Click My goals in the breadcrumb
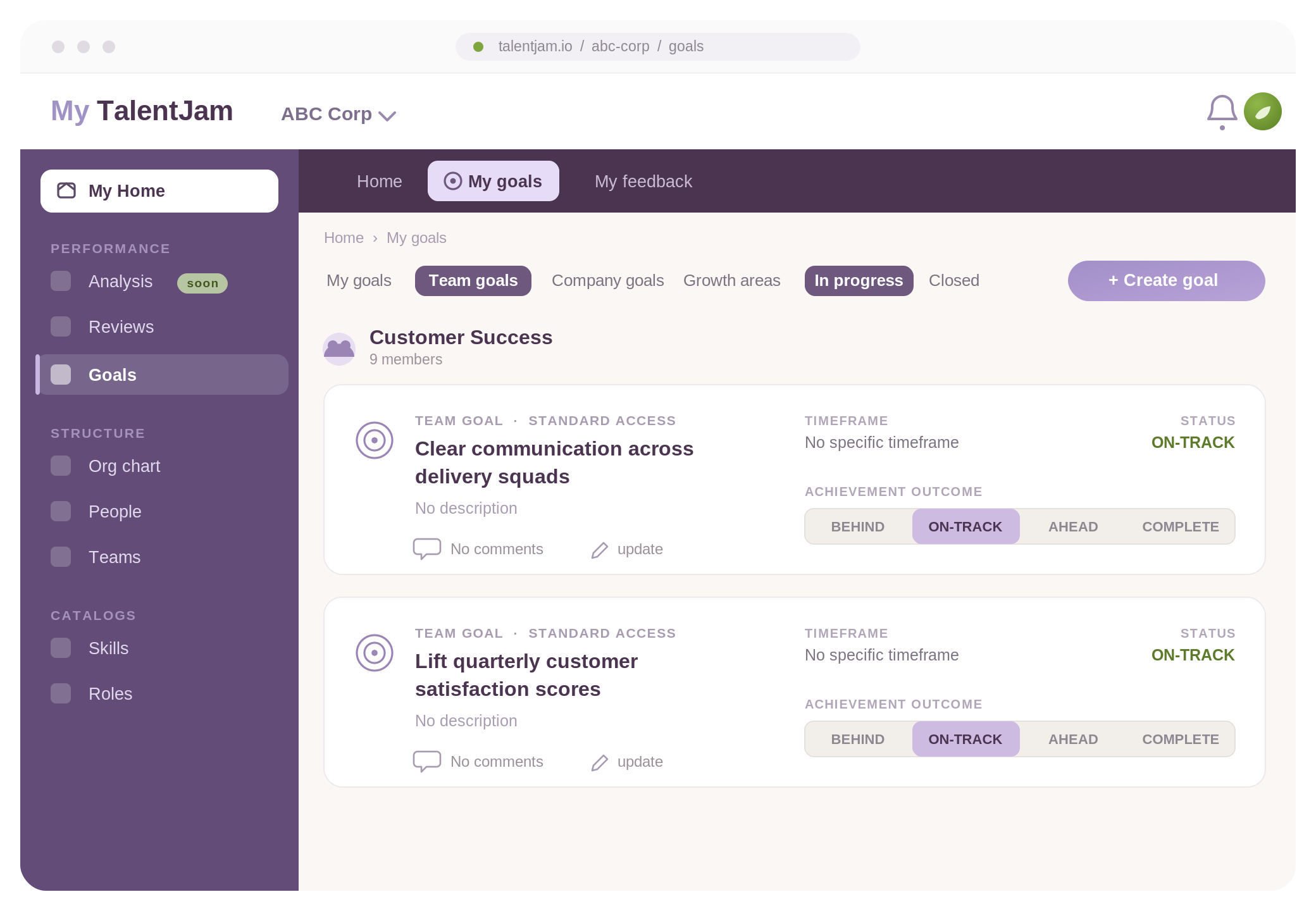The width and height of the screenshot is (1316, 911). 416,238
